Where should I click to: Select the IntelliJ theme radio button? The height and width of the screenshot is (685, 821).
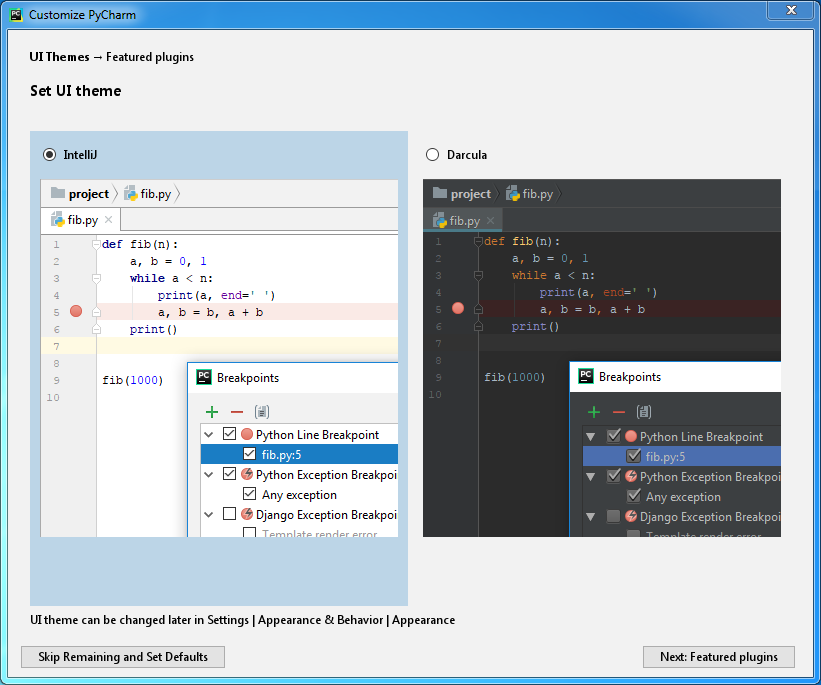point(50,155)
